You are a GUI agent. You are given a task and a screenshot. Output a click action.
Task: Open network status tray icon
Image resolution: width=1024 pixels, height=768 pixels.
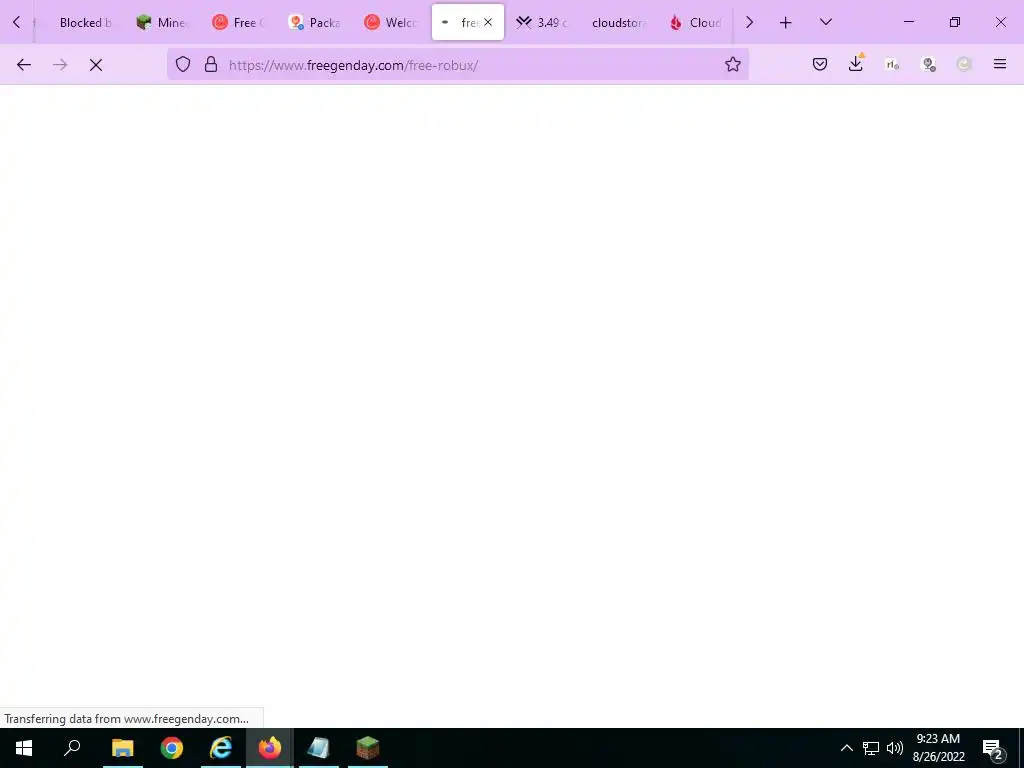pyautogui.click(x=871, y=748)
